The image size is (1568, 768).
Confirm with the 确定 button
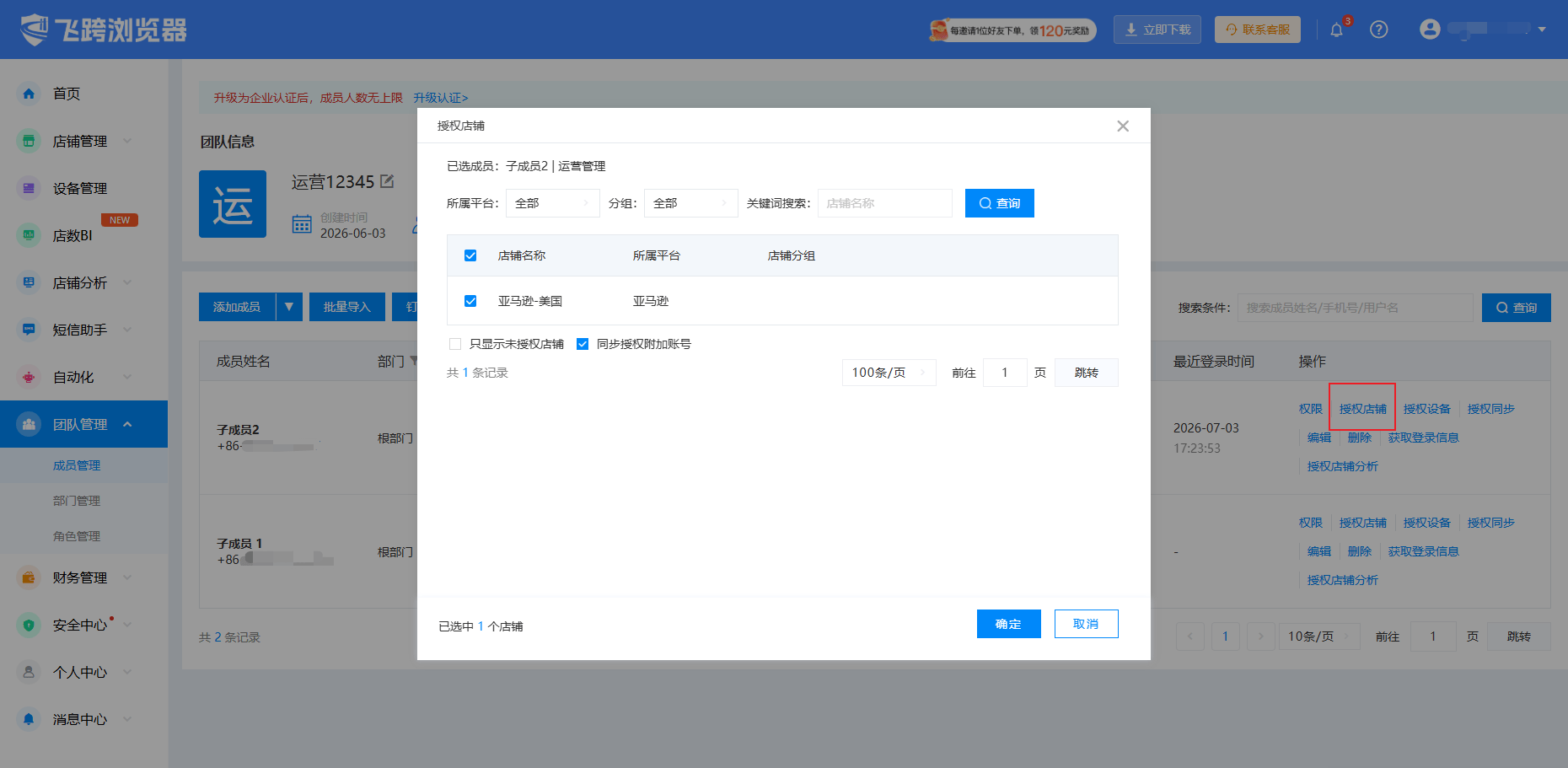click(1009, 624)
